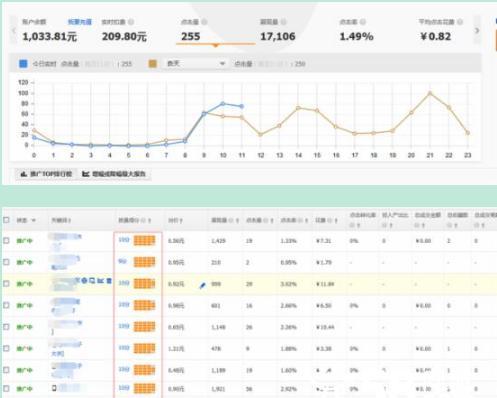Open the info icon beside the 17,106 impressions label
Screen dimensions: 497x398
(283, 22)
